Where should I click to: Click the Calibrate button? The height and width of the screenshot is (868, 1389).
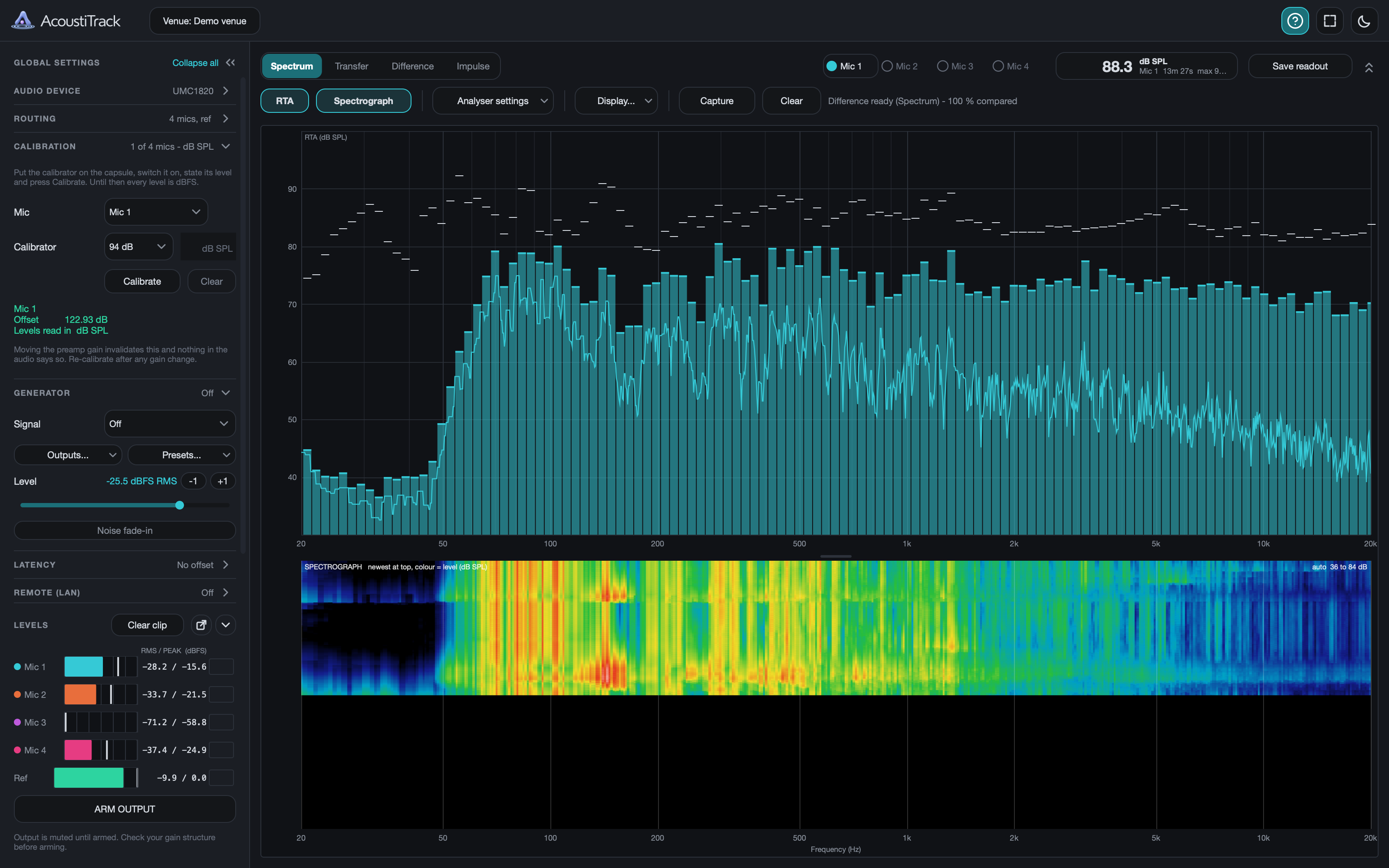pyautogui.click(x=142, y=281)
